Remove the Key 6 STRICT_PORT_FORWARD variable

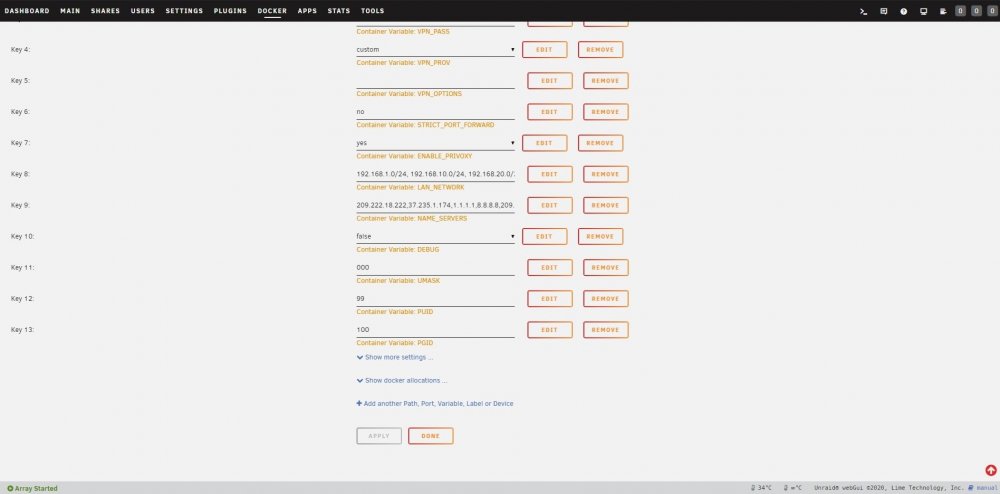pyautogui.click(x=606, y=112)
